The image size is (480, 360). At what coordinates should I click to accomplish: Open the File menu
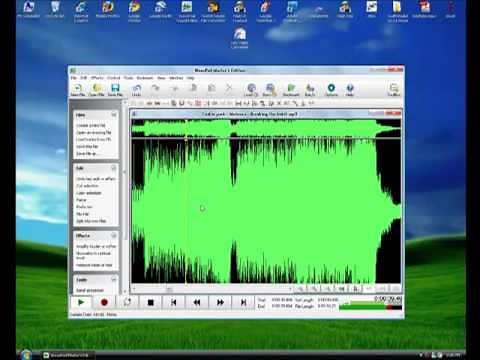pos(74,78)
